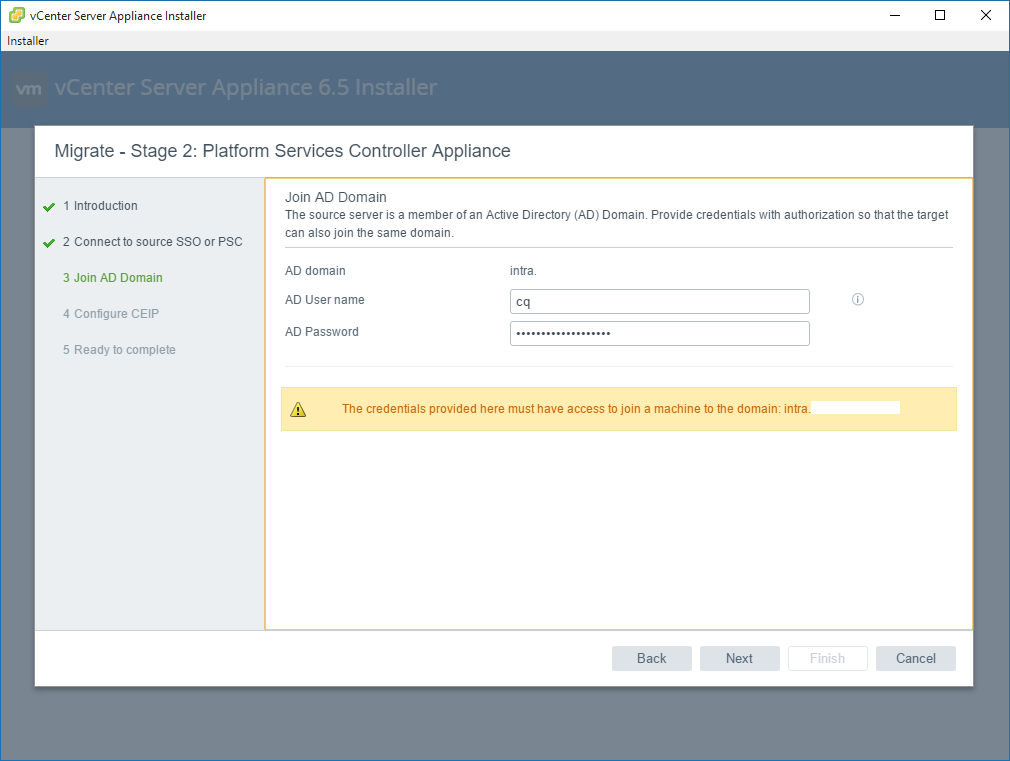
Task: Click the green checkmark beside Connect to source
Action: (49, 243)
